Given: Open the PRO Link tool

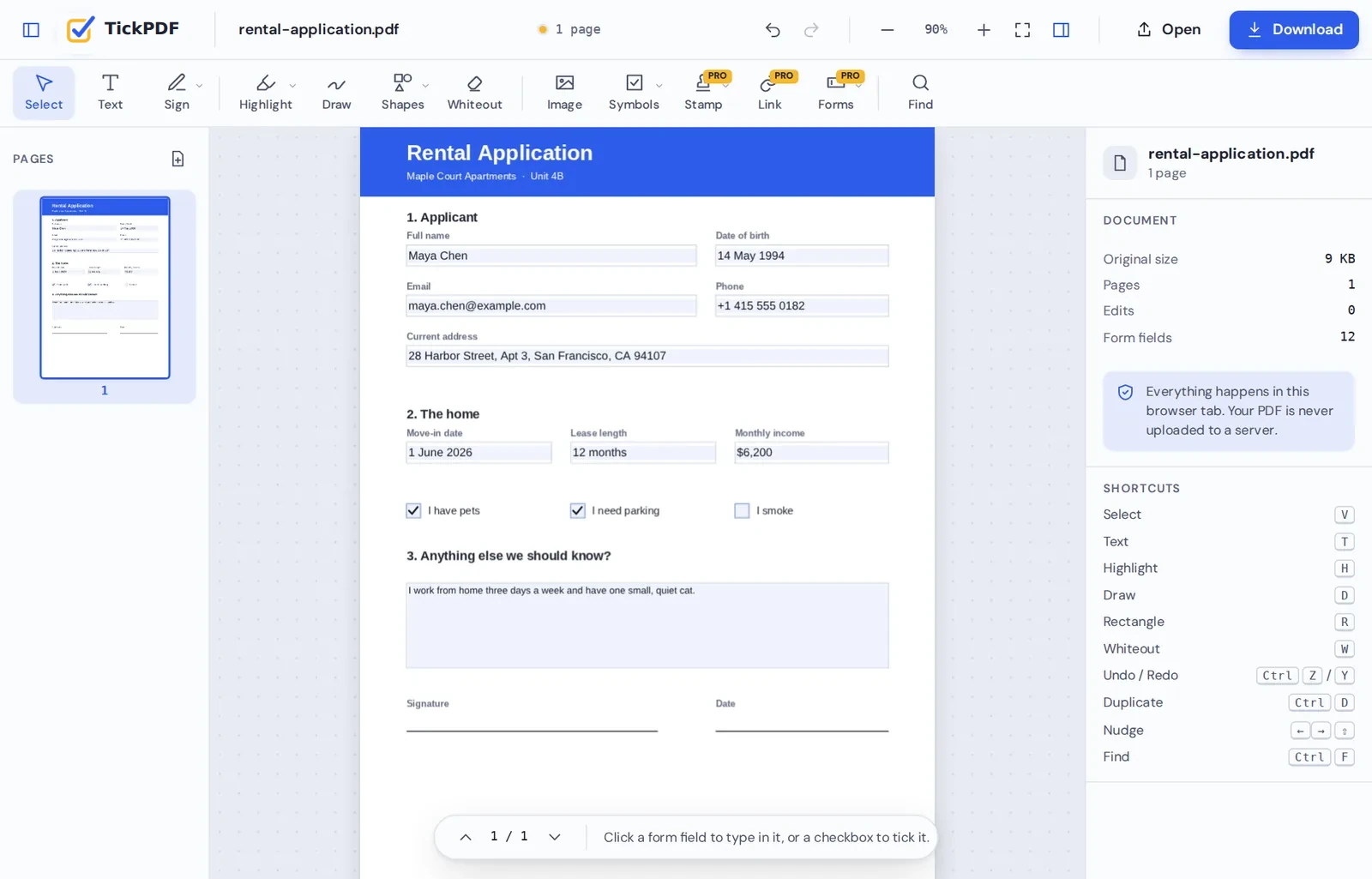Looking at the screenshot, I should tap(769, 93).
